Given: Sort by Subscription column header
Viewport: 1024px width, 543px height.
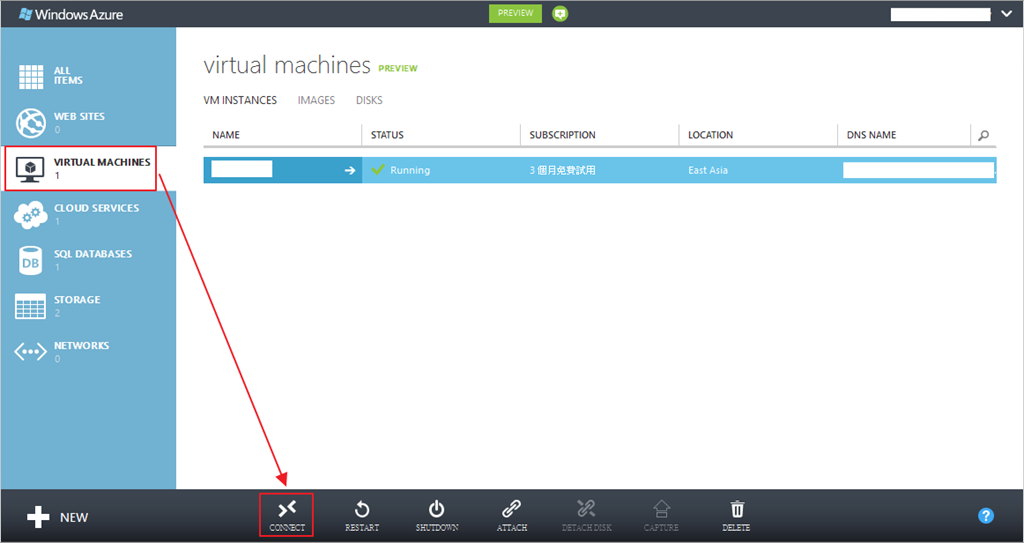Looking at the screenshot, I should 562,135.
